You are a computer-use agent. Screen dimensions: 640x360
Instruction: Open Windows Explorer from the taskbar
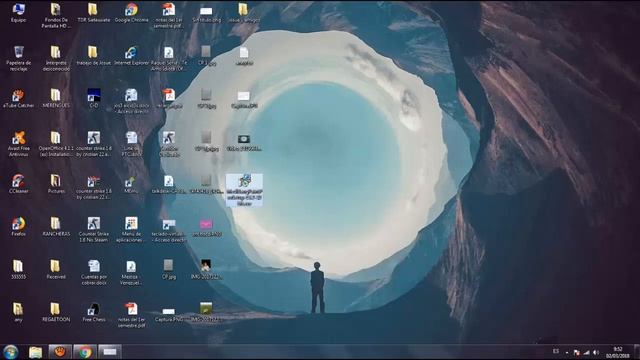[x=36, y=352]
